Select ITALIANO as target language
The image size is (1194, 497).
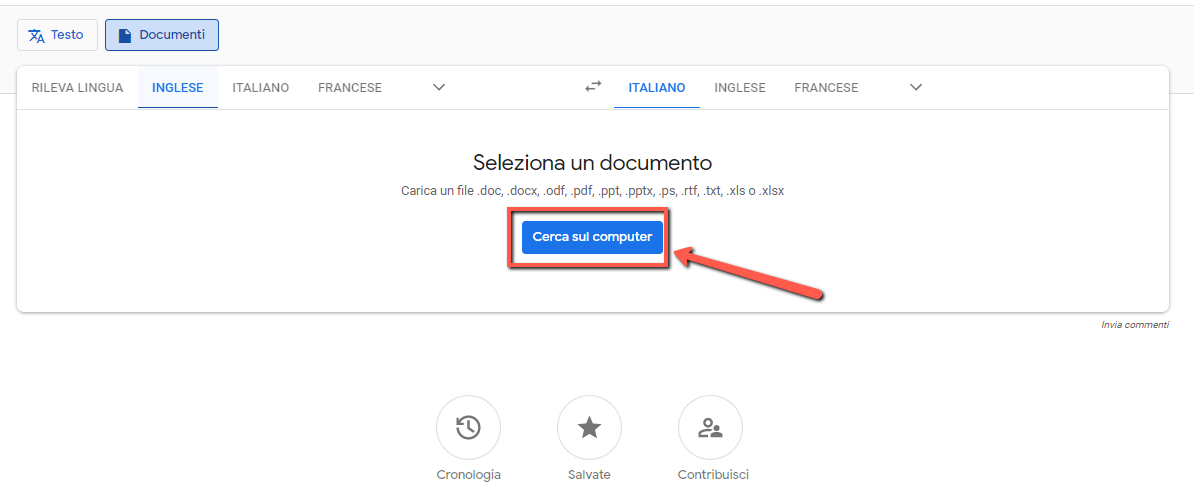pyautogui.click(x=656, y=88)
